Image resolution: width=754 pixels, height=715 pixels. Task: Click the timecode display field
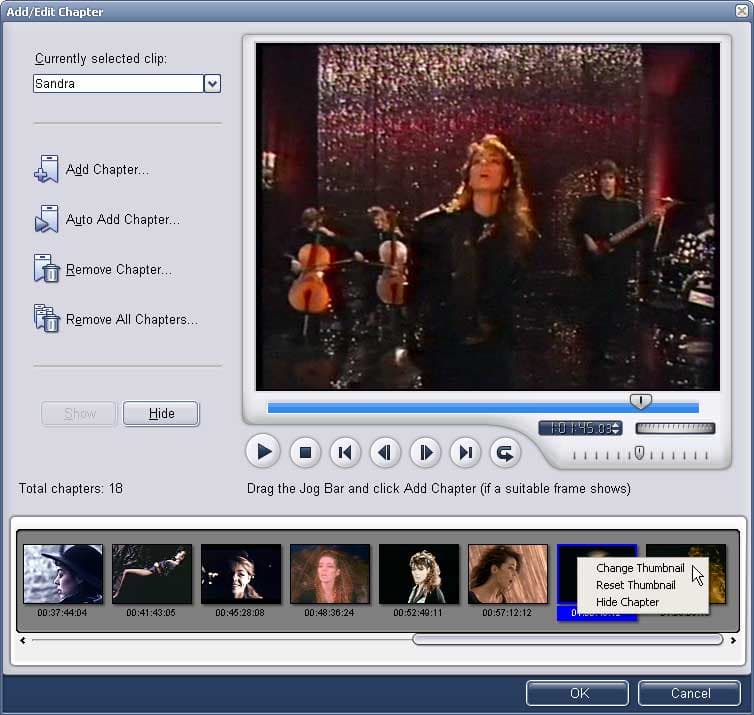coord(580,428)
